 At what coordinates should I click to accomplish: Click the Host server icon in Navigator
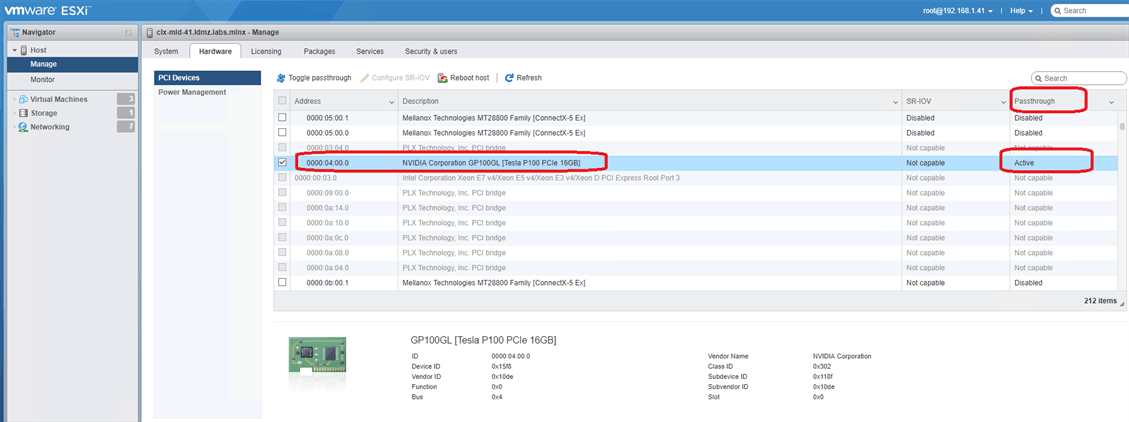click(24, 50)
